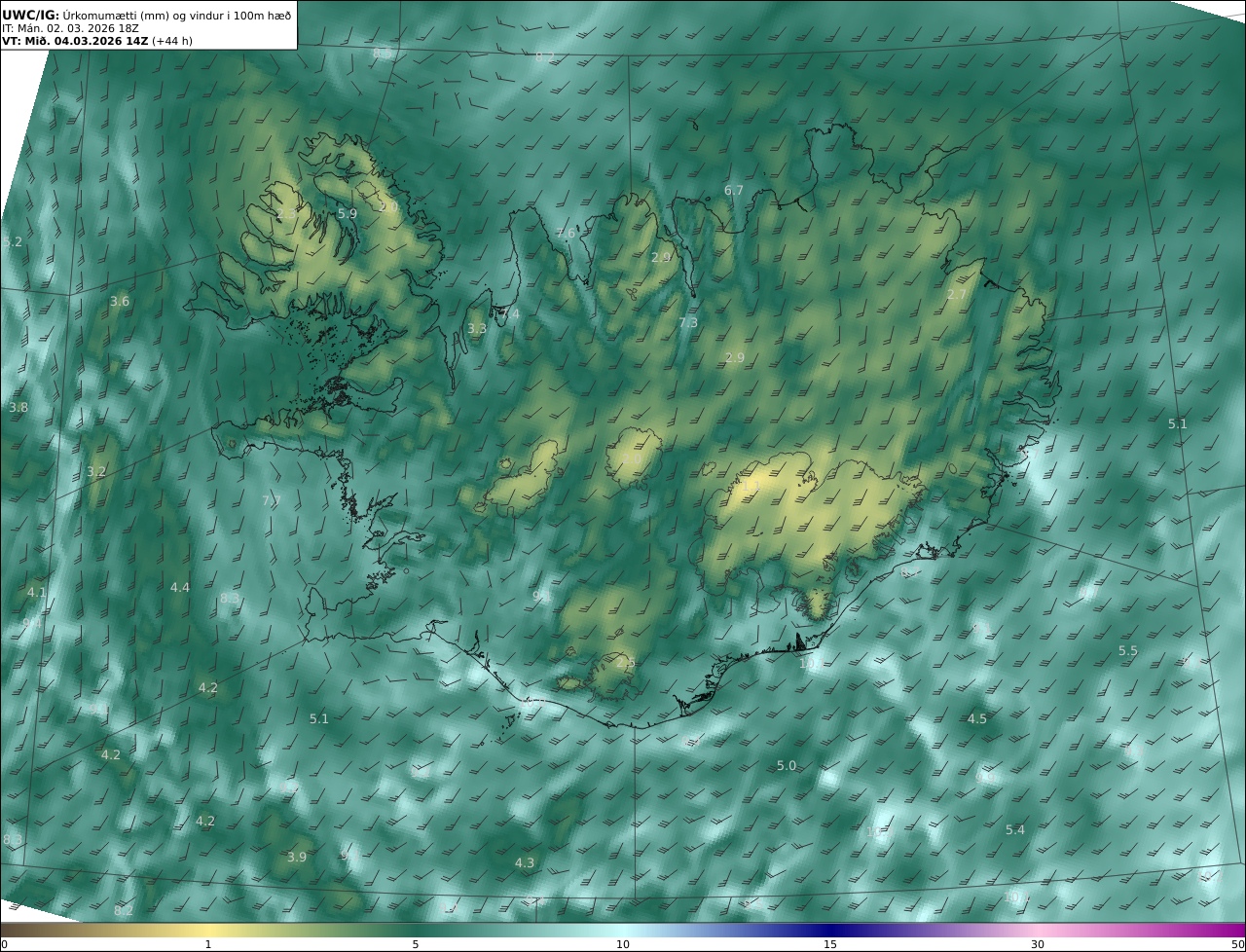The image size is (1246, 952).
Task: Click the map value '5.5' southeast of Iceland
Action: pos(1128,650)
